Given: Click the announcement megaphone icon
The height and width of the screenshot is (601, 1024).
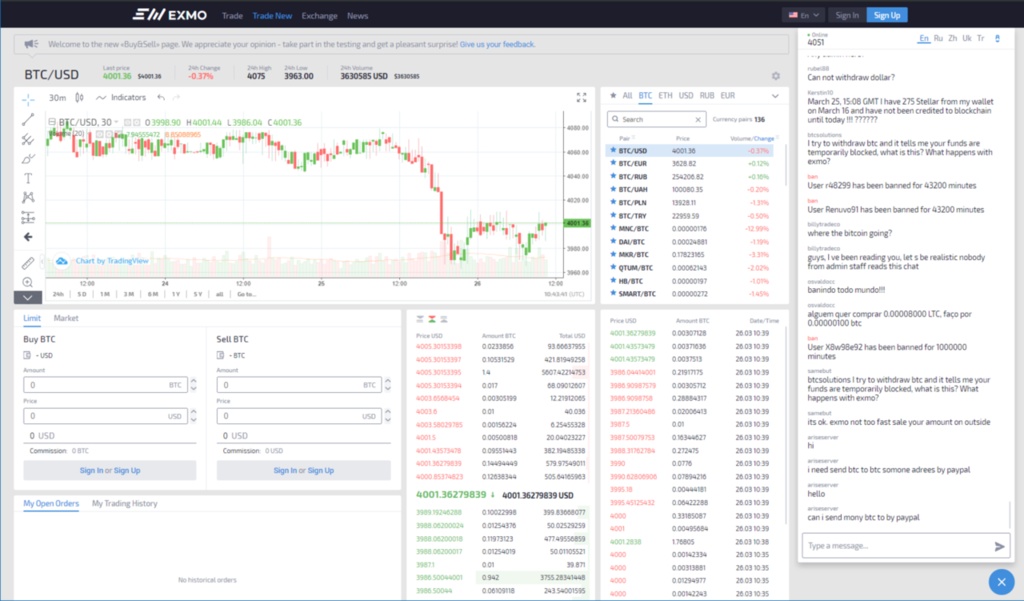Looking at the screenshot, I should pos(31,44).
